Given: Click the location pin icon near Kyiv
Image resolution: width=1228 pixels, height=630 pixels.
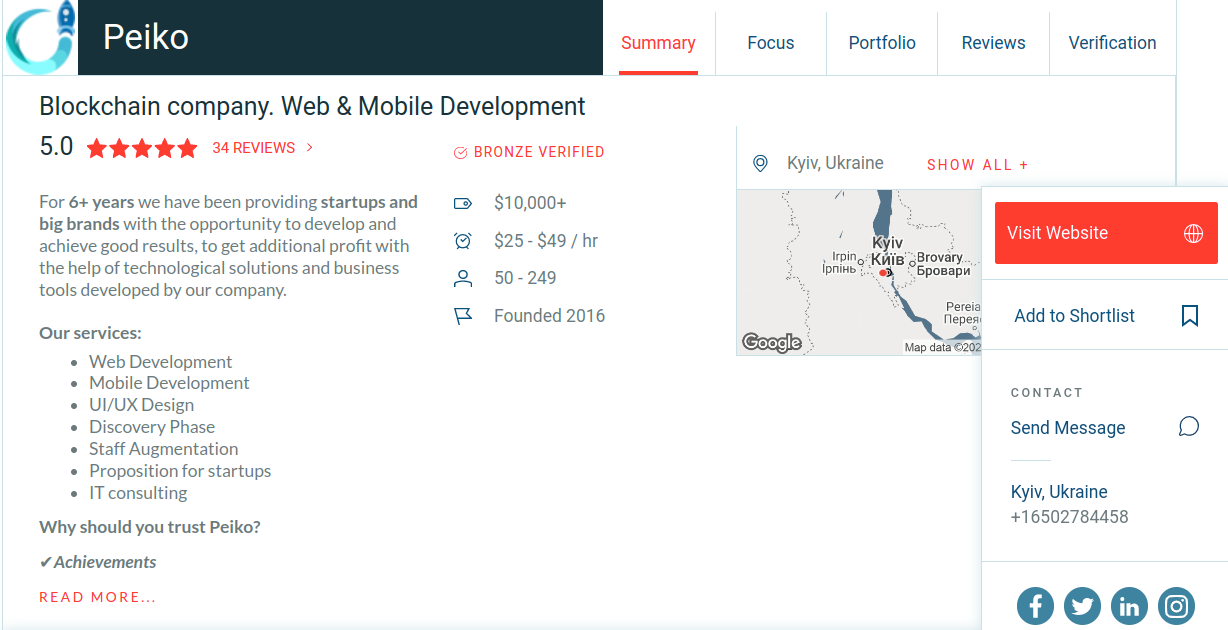Looking at the screenshot, I should coord(760,163).
